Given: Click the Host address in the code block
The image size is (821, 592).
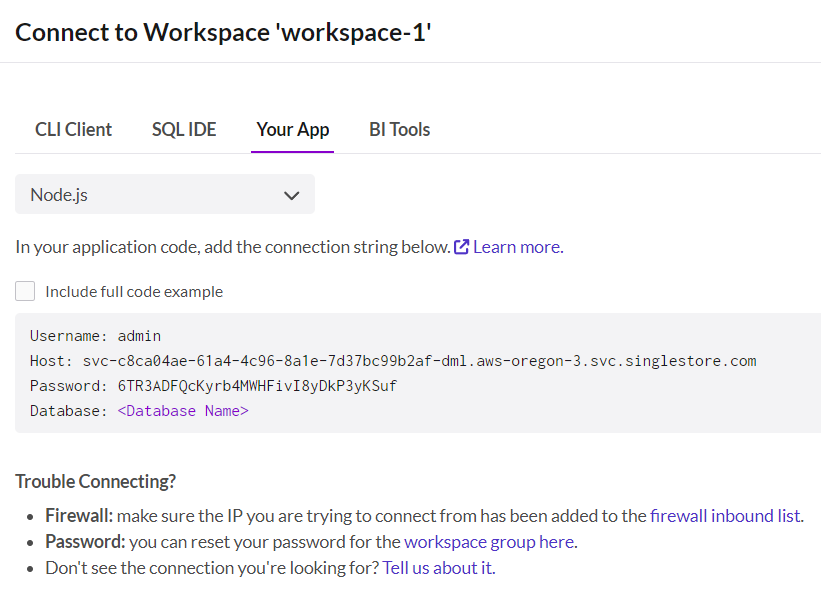Looking at the screenshot, I should 419,361.
